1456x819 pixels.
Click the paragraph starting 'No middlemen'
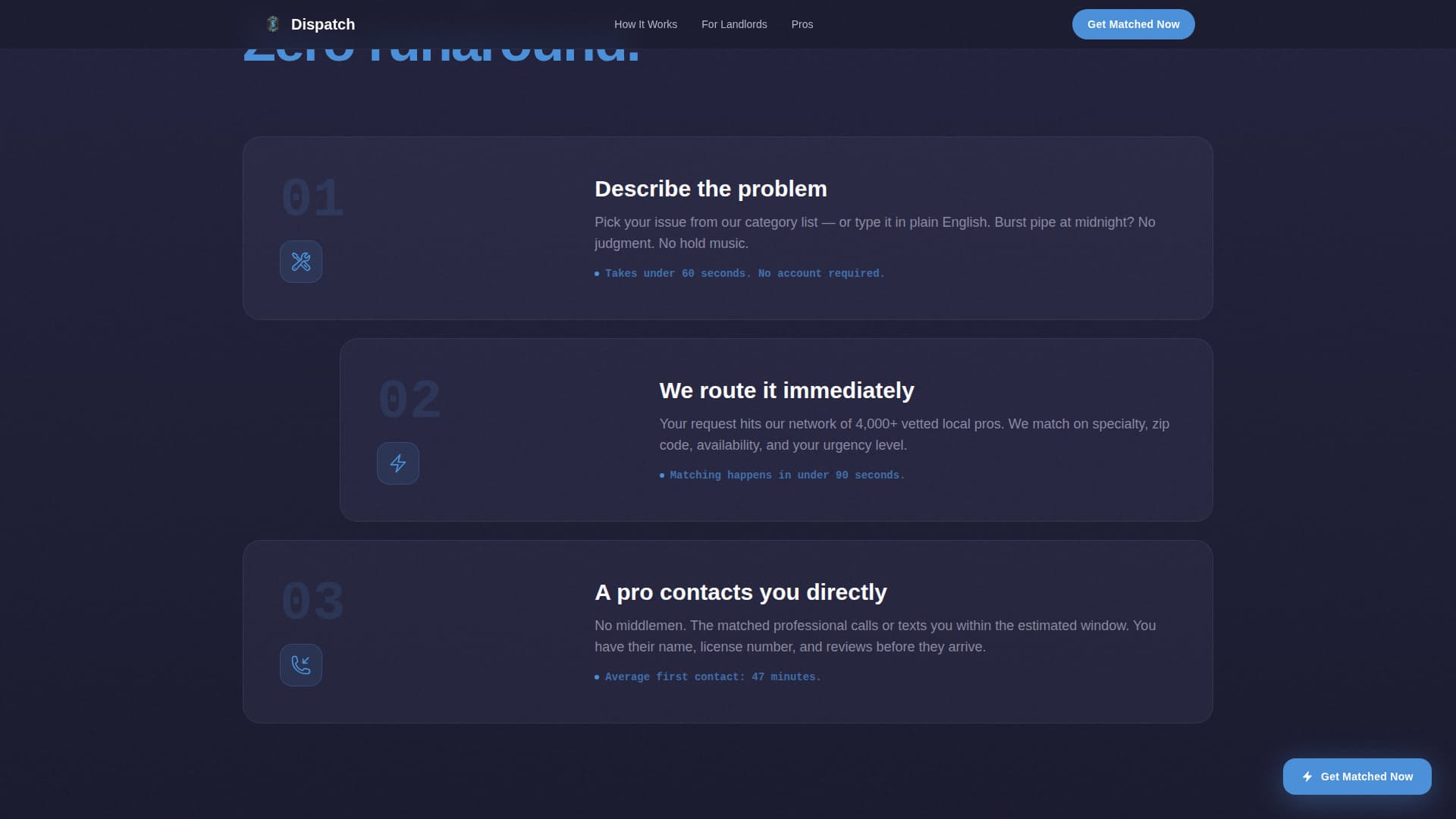[876, 636]
